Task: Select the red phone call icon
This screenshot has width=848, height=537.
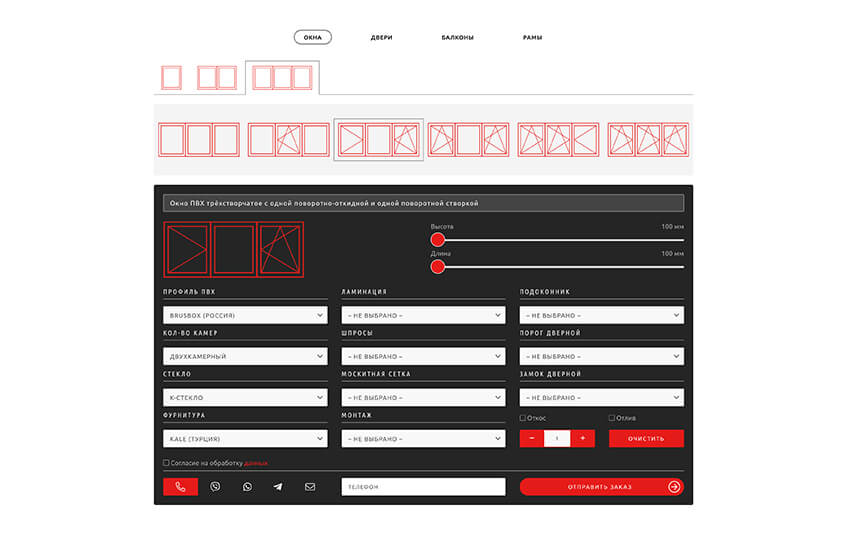Action: (180, 487)
